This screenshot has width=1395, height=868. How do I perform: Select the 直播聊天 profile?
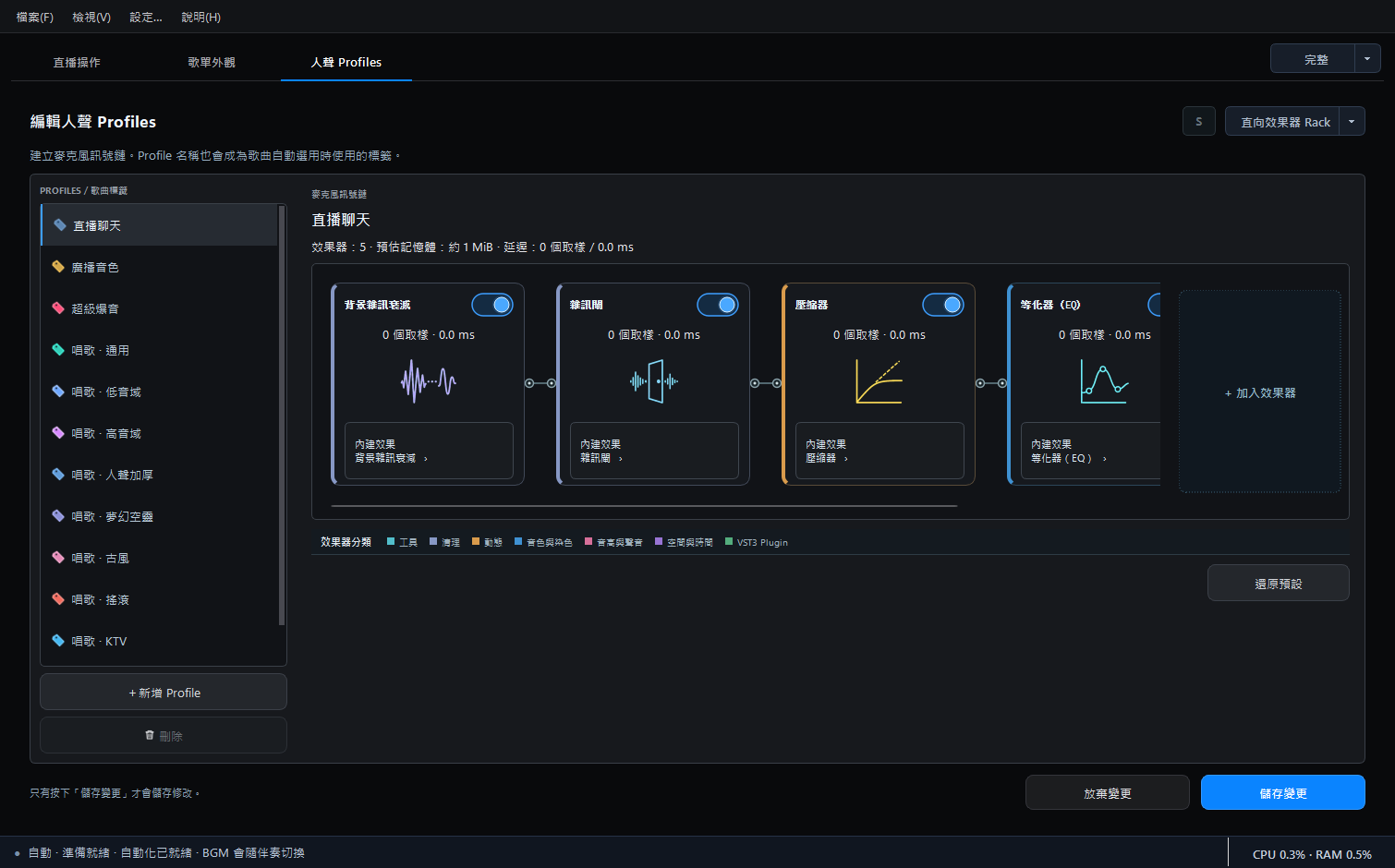click(159, 225)
